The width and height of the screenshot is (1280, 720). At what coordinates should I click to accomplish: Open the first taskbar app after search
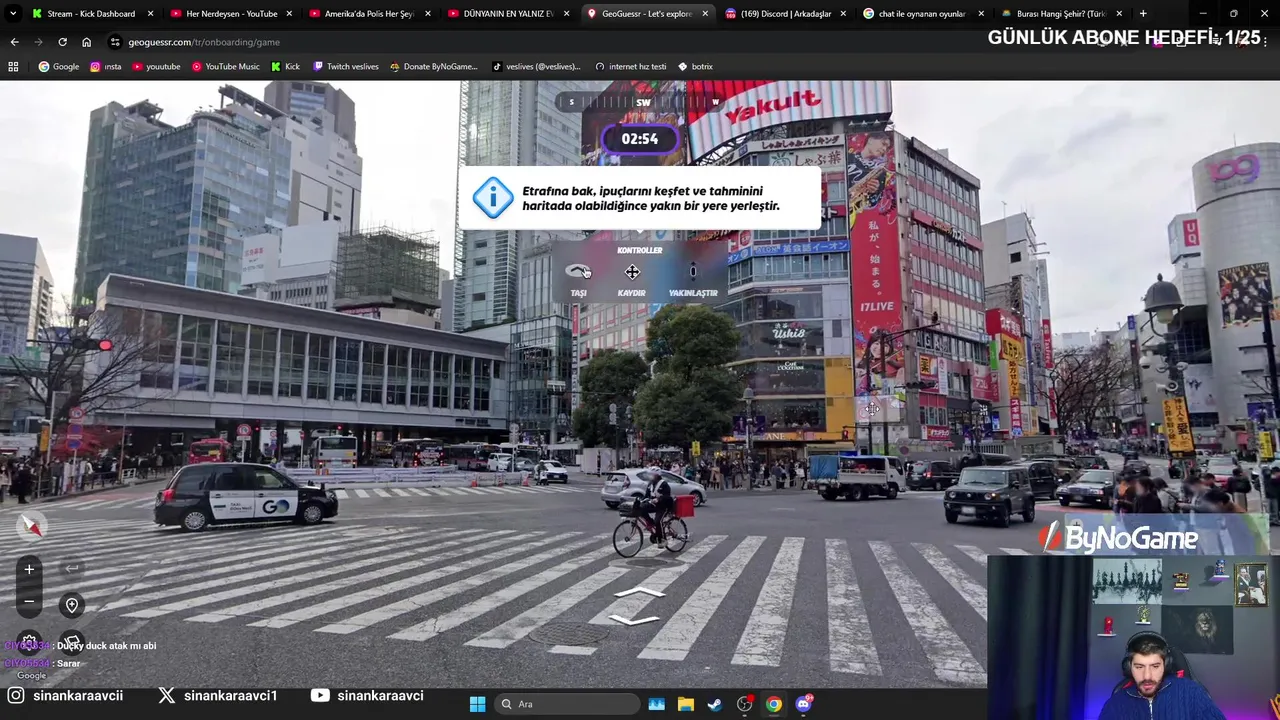point(656,704)
